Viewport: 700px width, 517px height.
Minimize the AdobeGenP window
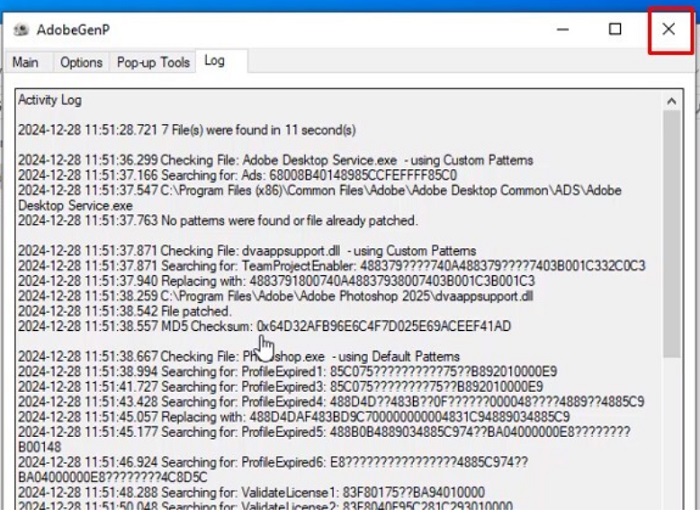click(x=563, y=29)
